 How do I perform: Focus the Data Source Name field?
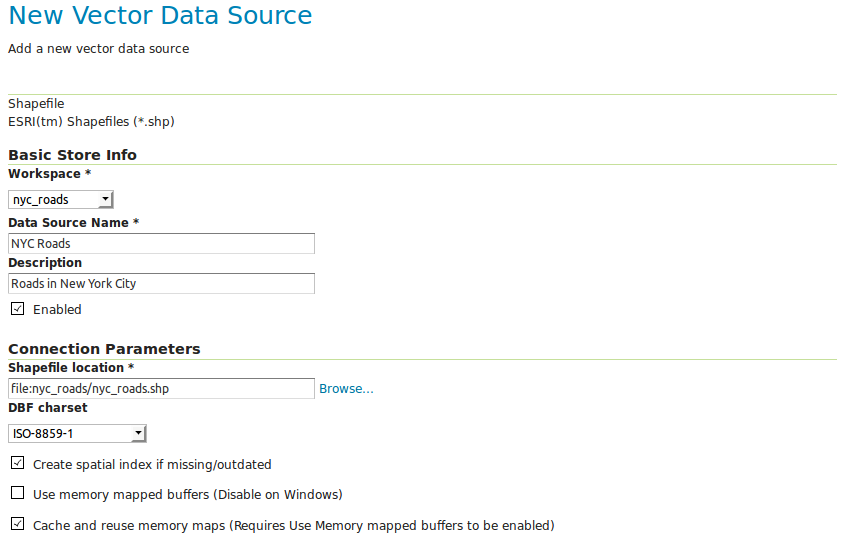coord(161,243)
